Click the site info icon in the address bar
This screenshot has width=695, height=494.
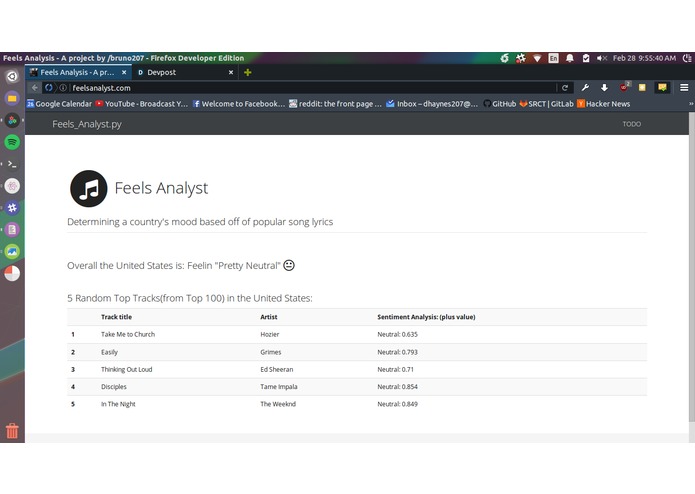[x=63, y=88]
